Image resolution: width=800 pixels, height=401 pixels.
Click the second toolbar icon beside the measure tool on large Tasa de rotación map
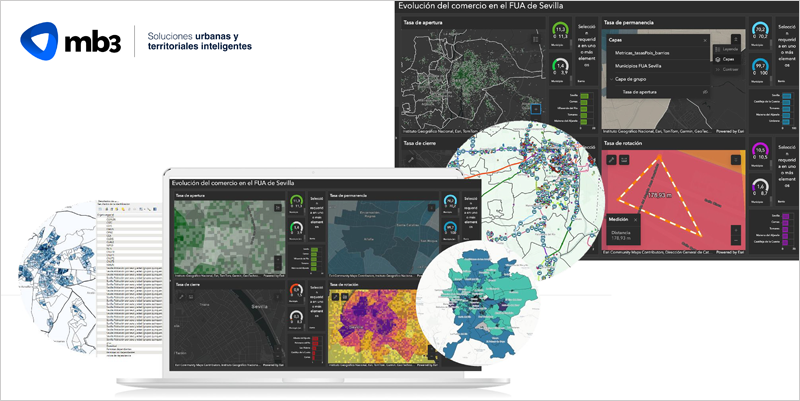point(625,158)
